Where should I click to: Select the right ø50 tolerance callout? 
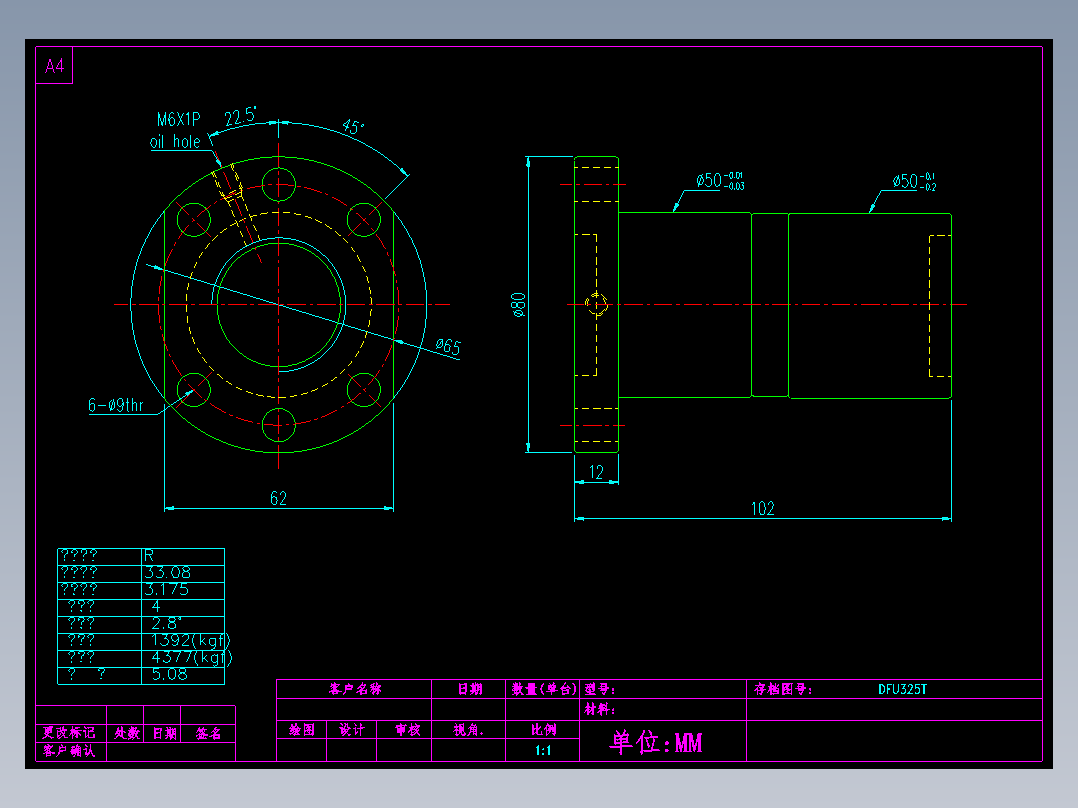click(x=914, y=182)
